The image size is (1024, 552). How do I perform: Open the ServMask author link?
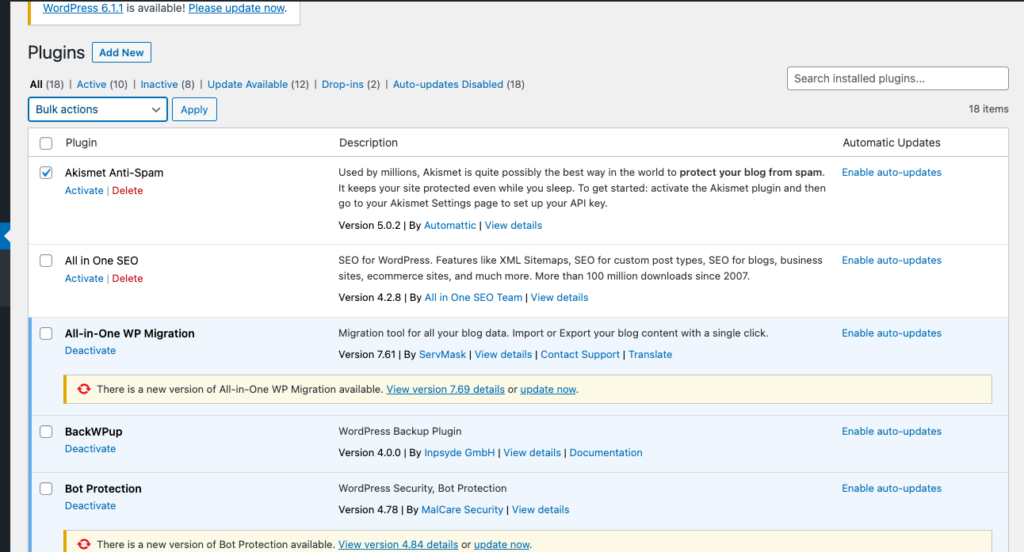[442, 355]
